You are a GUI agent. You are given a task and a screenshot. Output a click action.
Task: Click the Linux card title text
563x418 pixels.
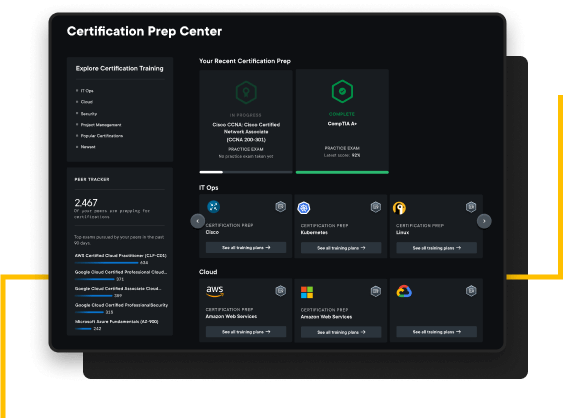(x=403, y=232)
